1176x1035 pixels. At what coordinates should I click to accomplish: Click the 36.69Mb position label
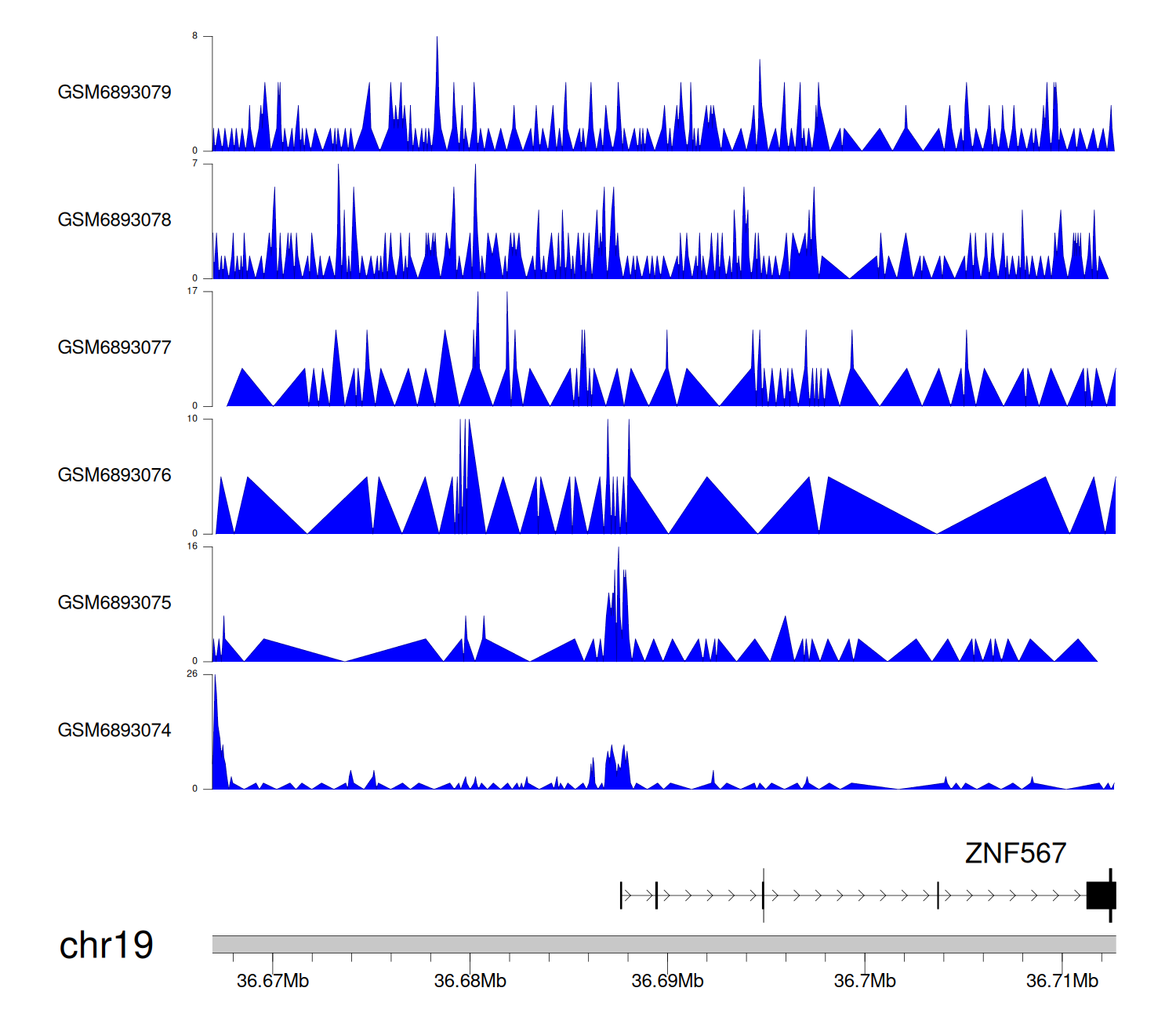tap(667, 981)
